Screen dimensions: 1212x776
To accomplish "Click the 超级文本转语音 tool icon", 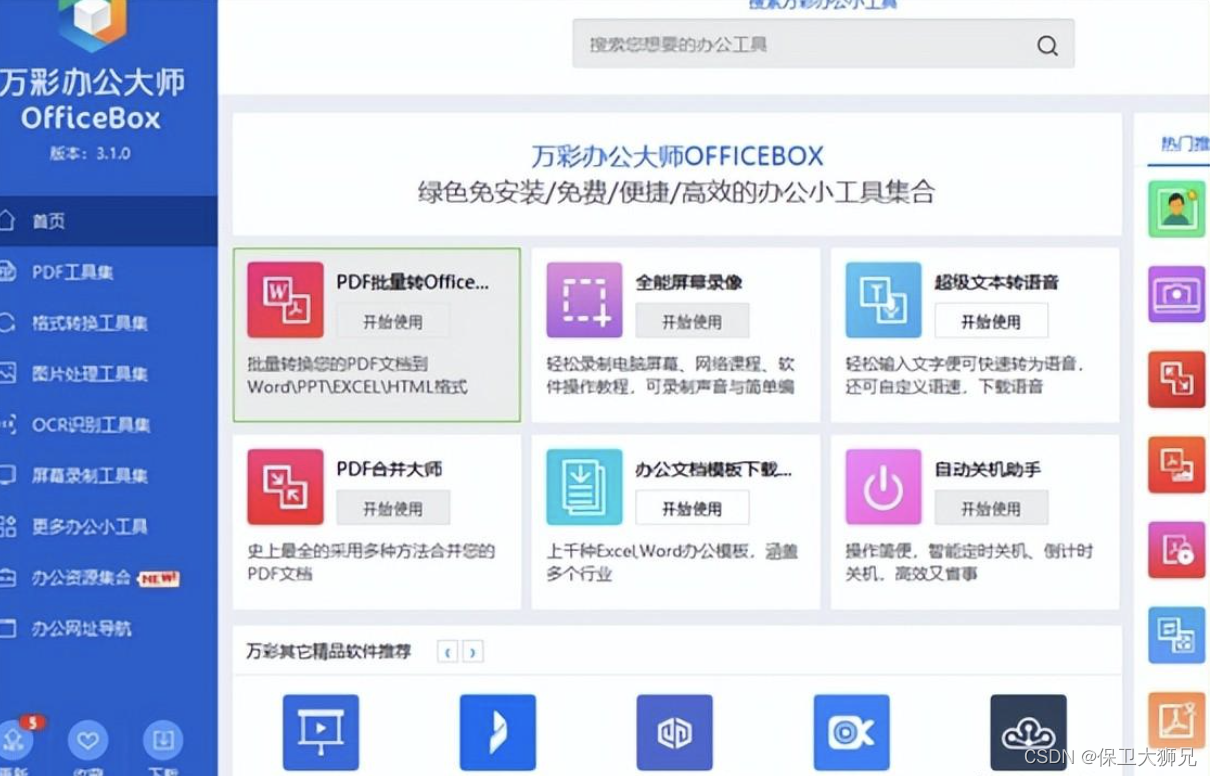I will [x=883, y=300].
